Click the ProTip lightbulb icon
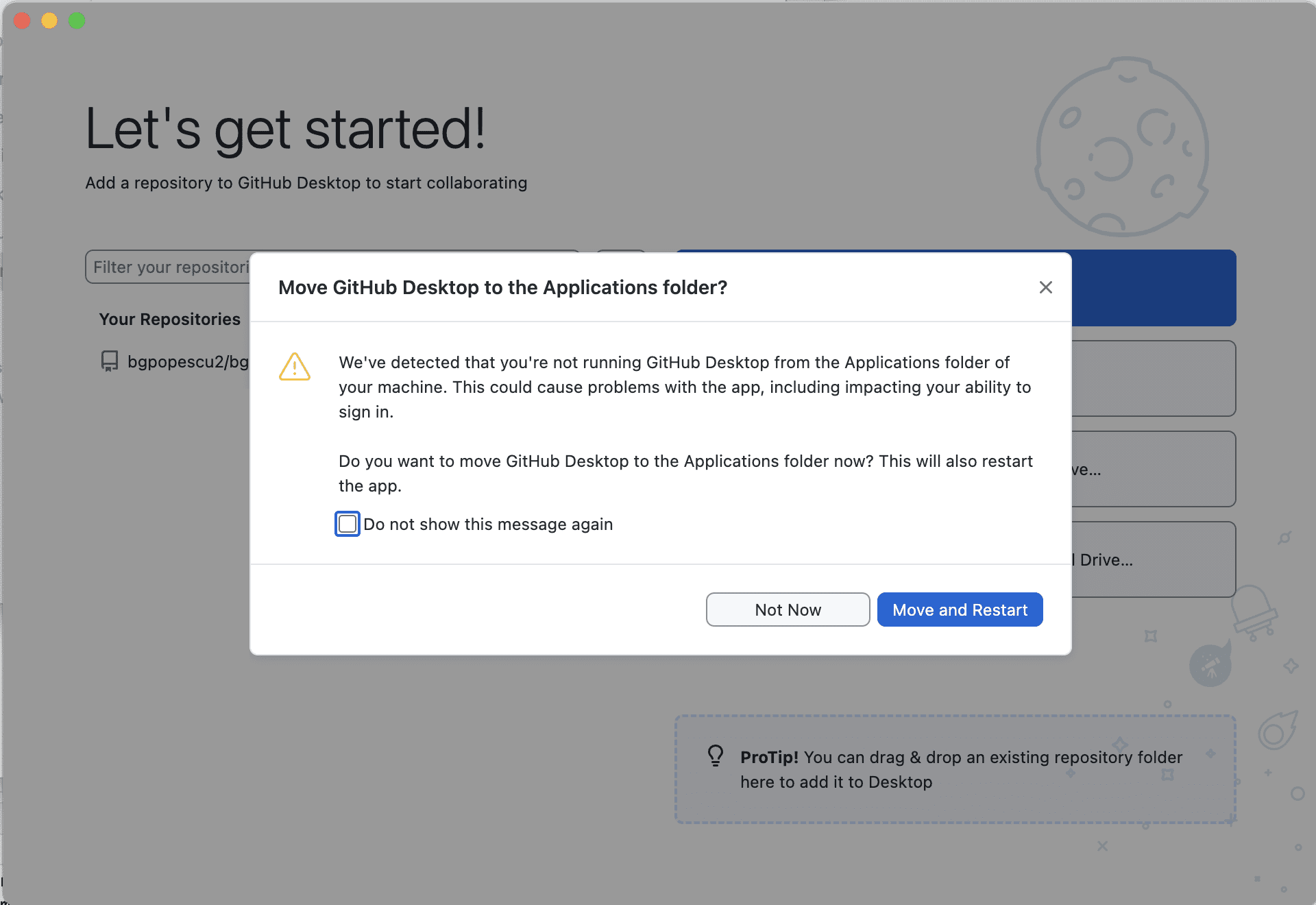Viewport: 1316px width, 905px height. (716, 756)
